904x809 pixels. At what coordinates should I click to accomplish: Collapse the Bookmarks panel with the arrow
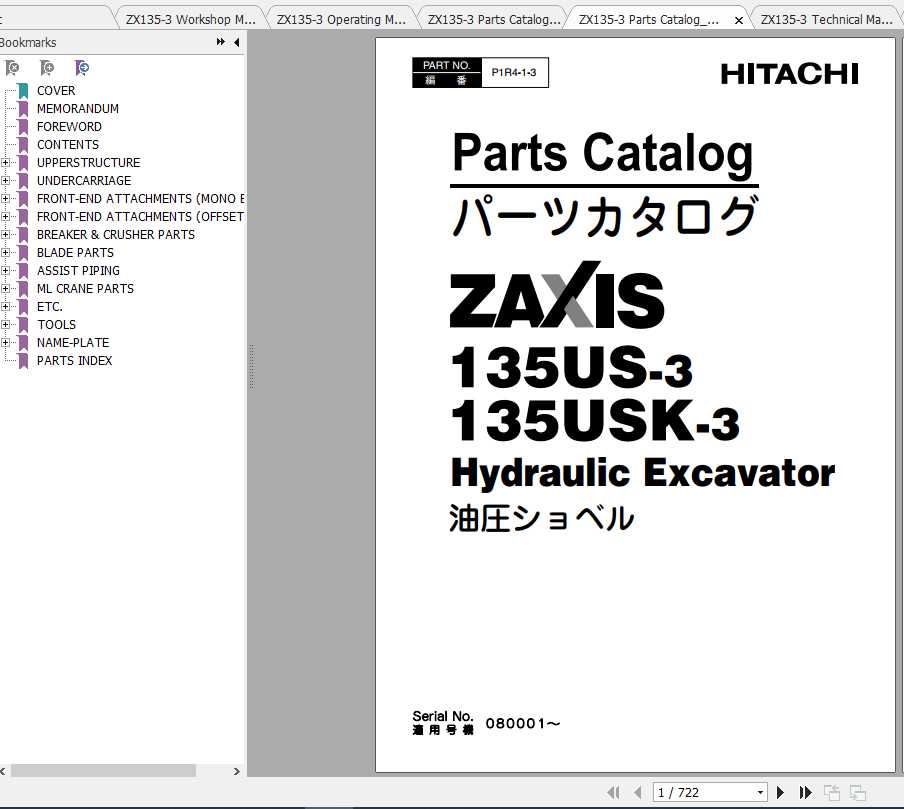(237, 42)
